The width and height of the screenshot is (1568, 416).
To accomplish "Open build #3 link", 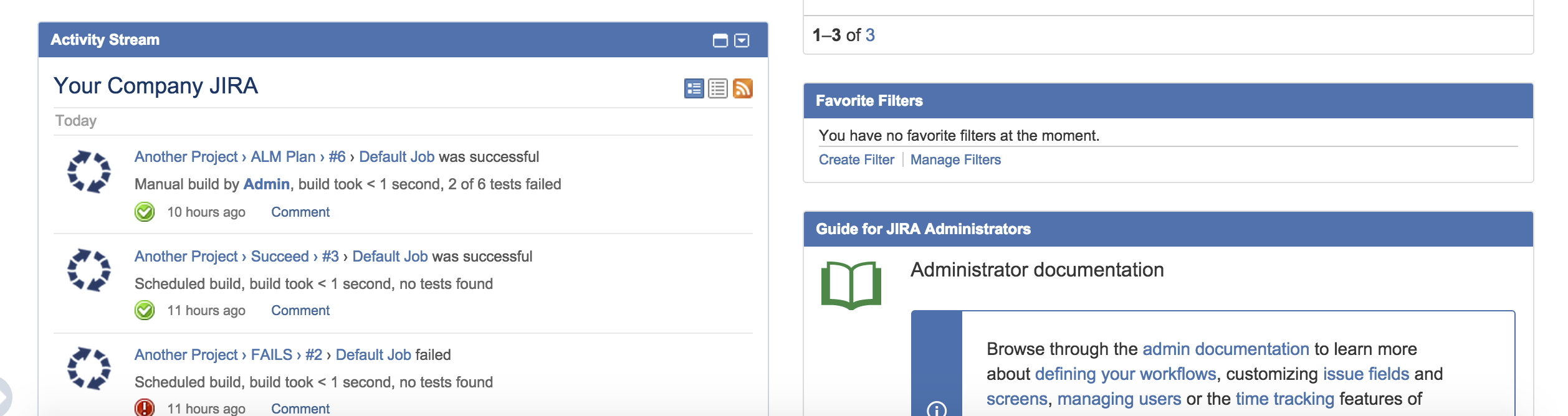I will tap(330, 257).
